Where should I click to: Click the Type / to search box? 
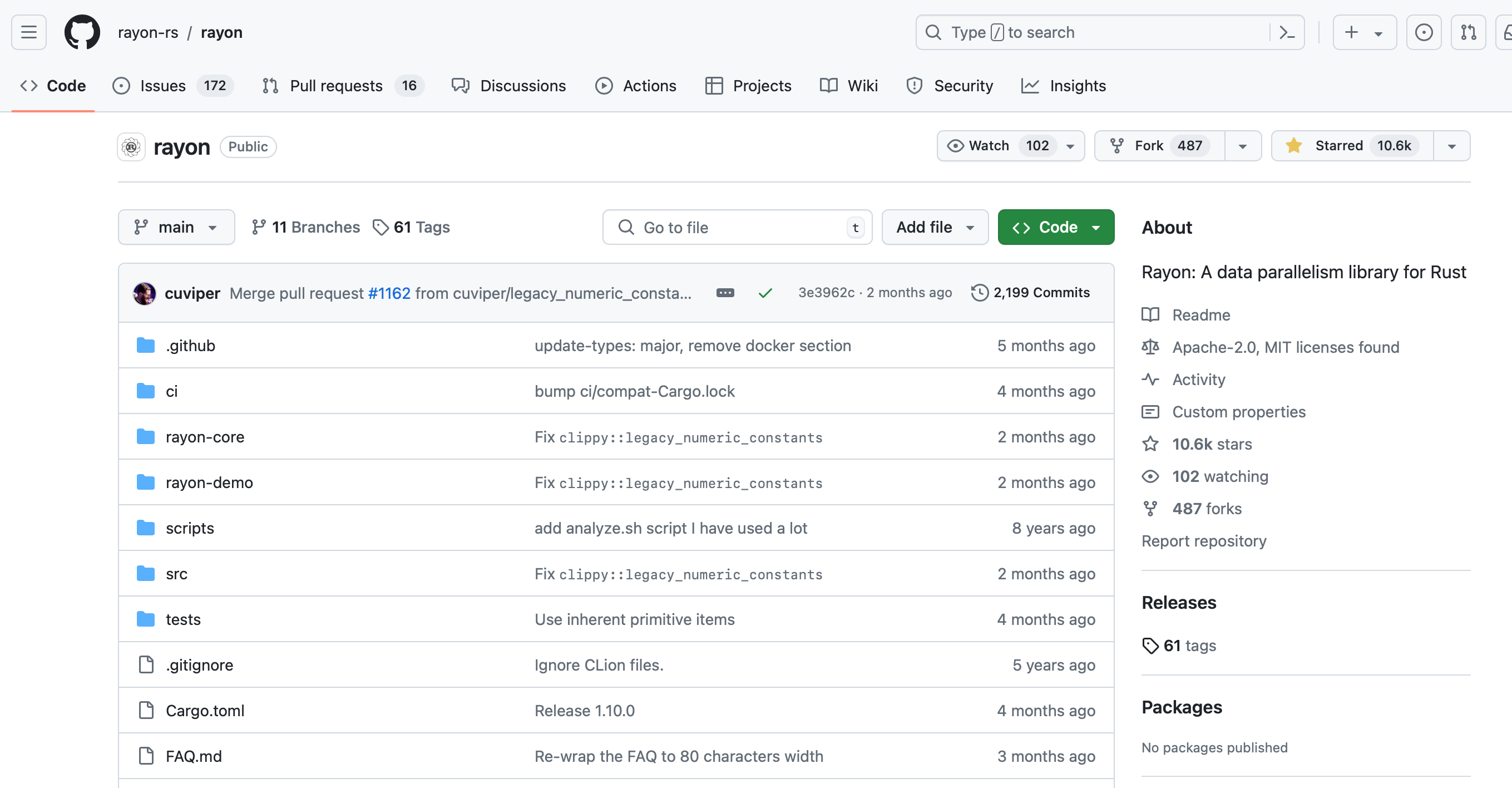(x=1110, y=32)
